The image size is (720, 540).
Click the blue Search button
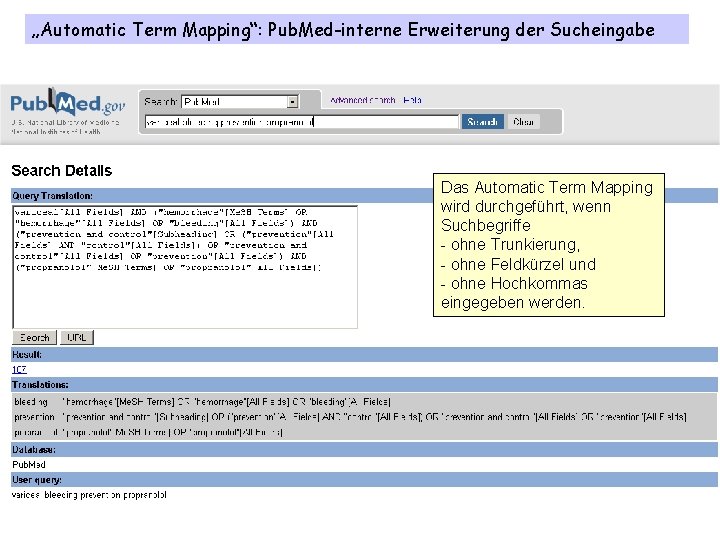(x=483, y=122)
